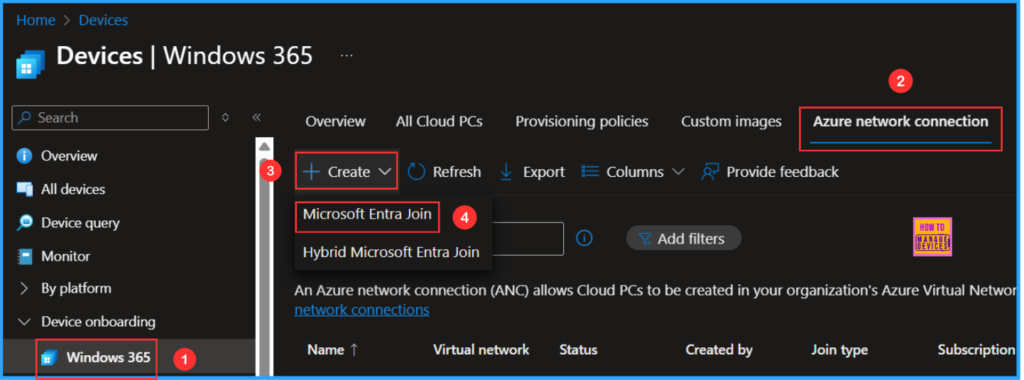This screenshot has height=380, width=1024.
Task: Sort by Name using the up arrow
Action: 353,350
